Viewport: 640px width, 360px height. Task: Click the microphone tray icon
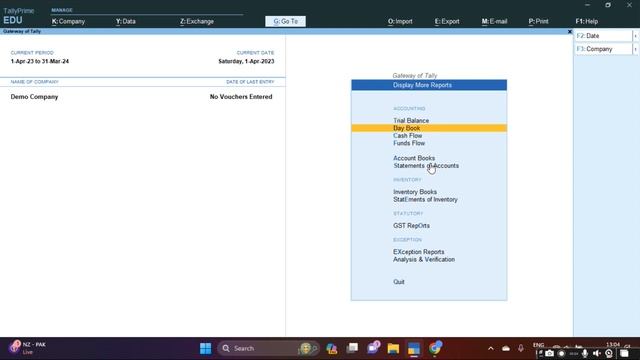(521, 348)
